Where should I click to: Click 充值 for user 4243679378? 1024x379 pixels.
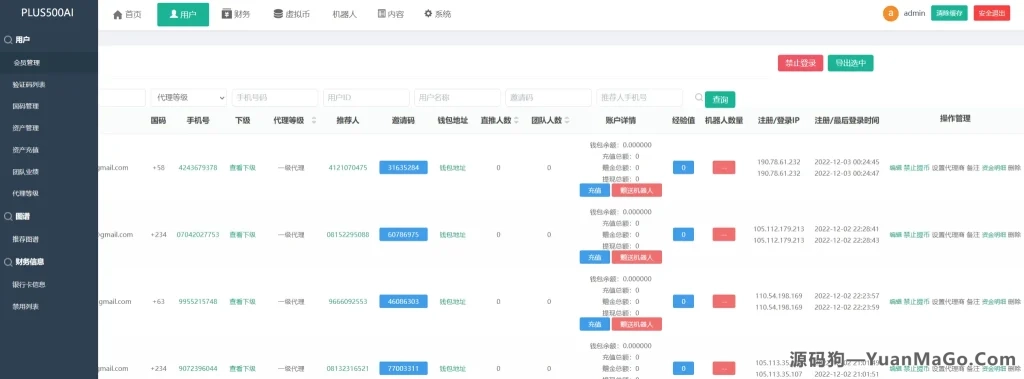(594, 190)
